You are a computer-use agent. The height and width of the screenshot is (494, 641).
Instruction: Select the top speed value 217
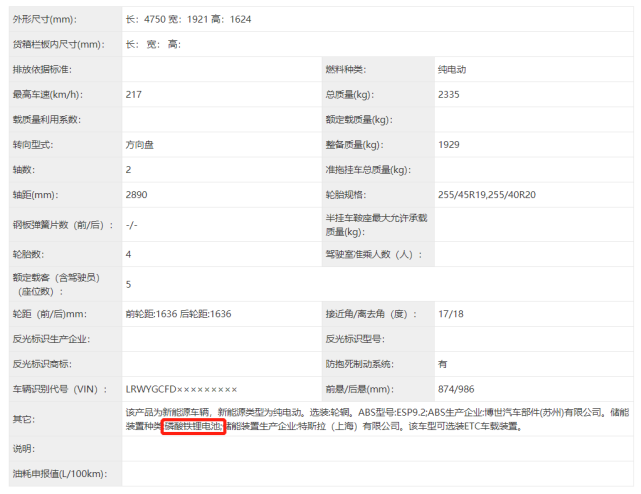[x=134, y=94]
